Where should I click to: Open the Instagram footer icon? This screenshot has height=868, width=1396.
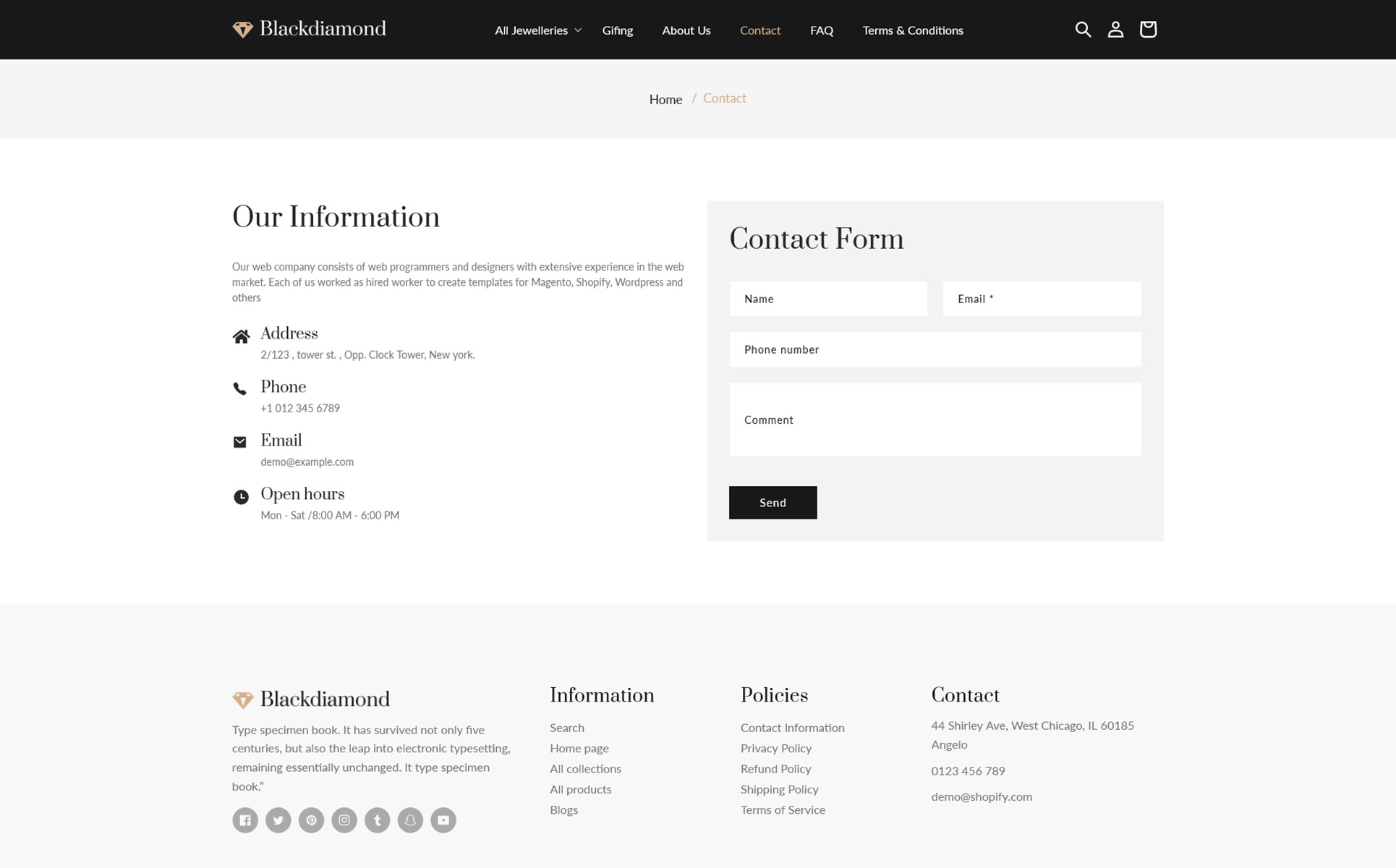[344, 820]
